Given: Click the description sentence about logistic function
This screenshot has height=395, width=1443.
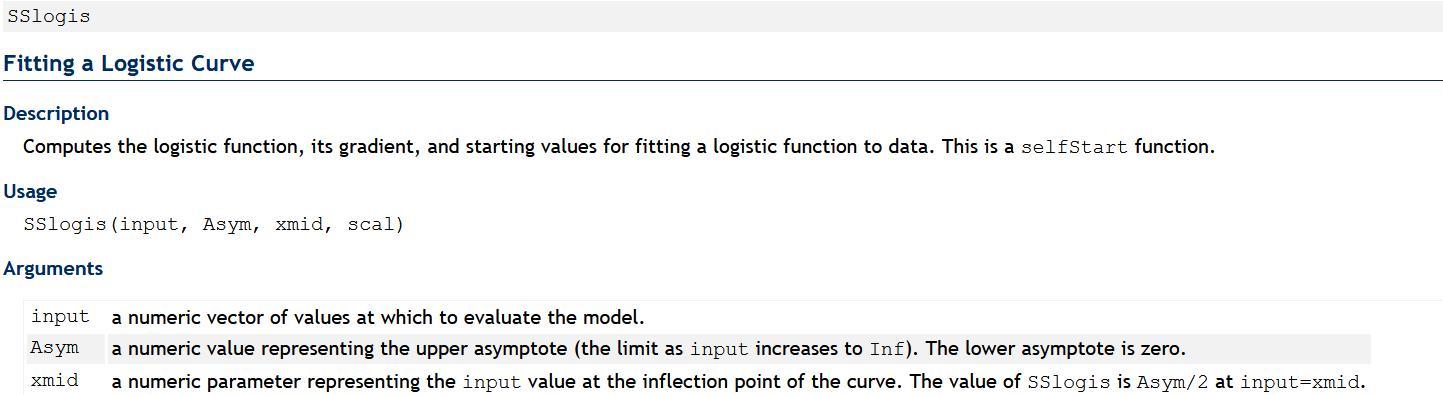Looking at the screenshot, I should tap(619, 147).
